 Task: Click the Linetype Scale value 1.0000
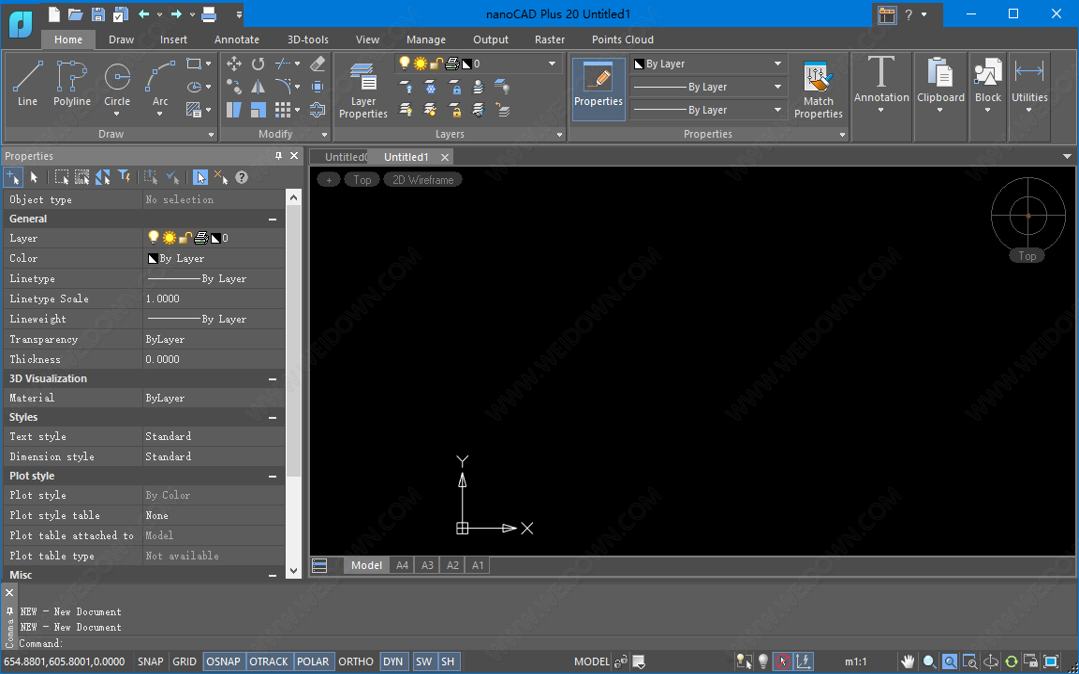(213, 299)
